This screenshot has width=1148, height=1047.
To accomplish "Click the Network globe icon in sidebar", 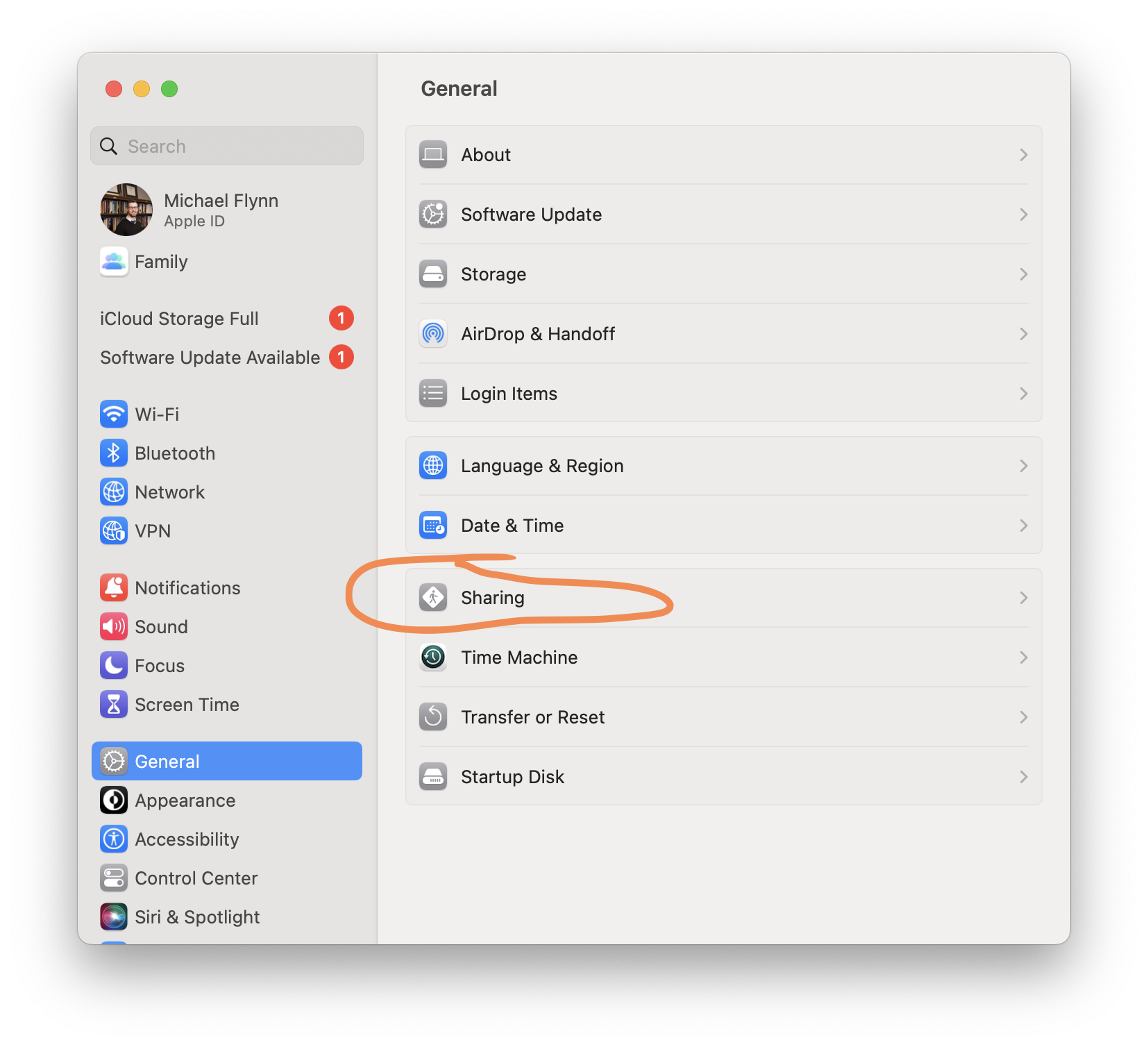I will coord(114,492).
